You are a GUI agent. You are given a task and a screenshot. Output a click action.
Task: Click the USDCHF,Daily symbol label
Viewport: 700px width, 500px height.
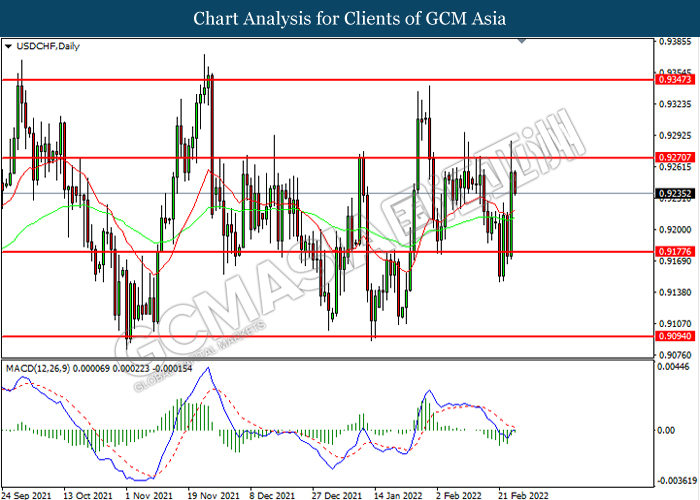48,46
